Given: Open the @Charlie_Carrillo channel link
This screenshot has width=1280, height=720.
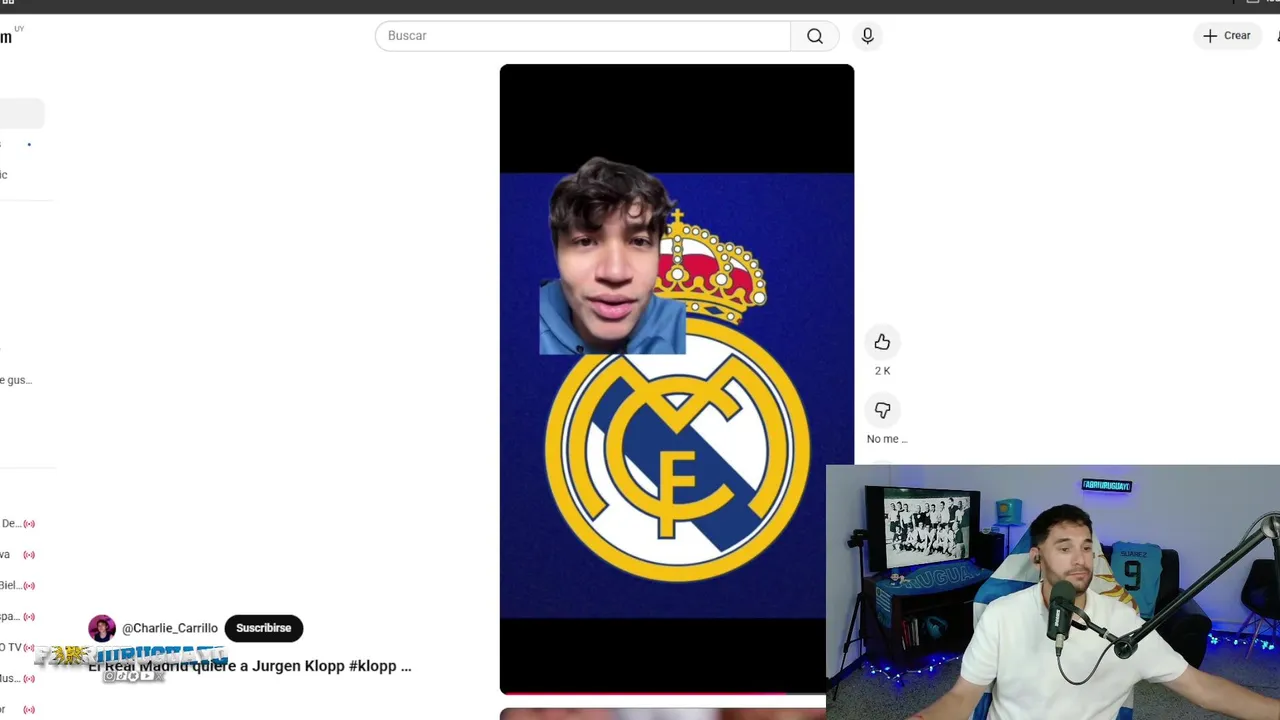Looking at the screenshot, I should (170, 628).
